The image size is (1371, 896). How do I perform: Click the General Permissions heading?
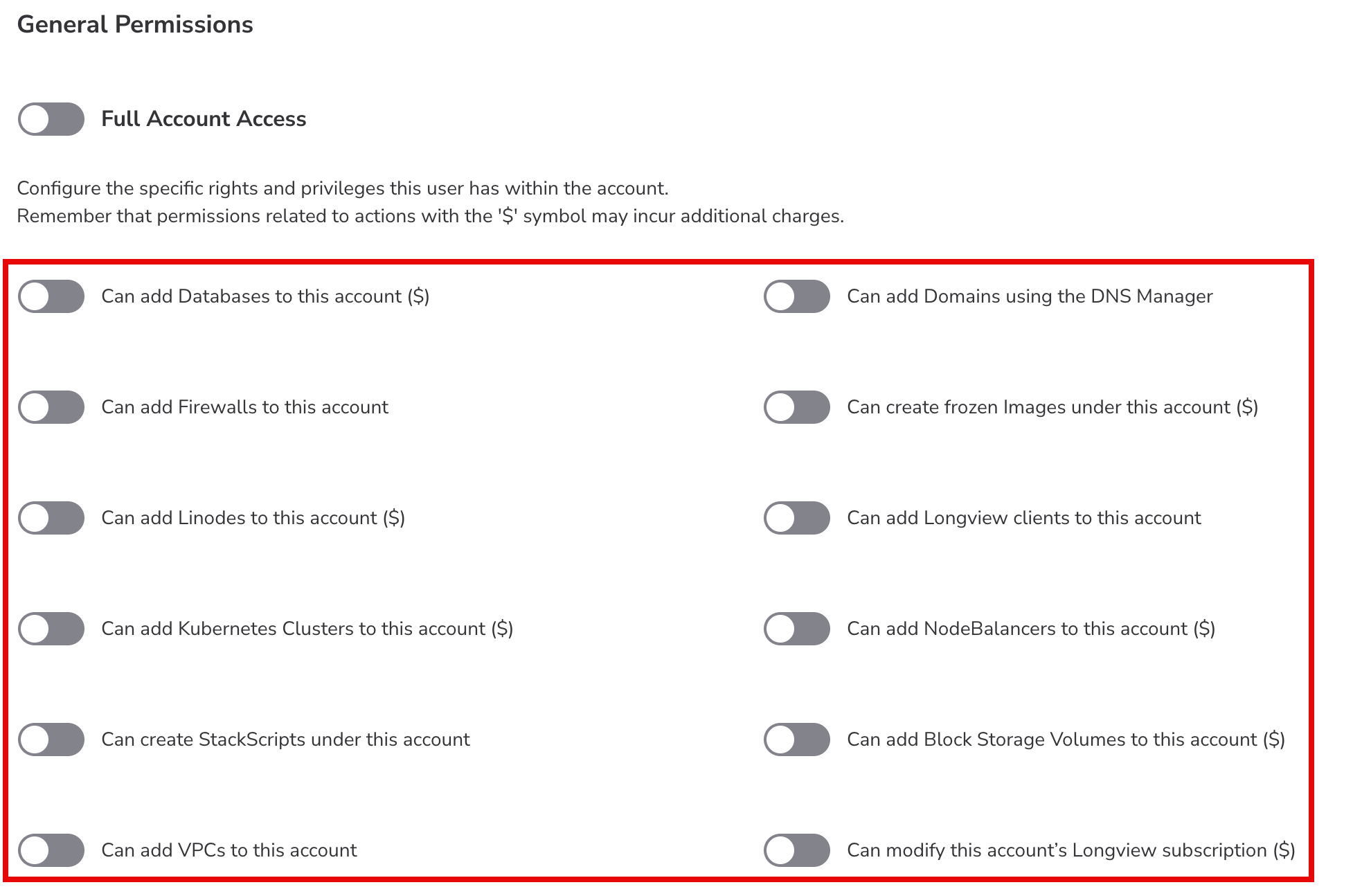pos(135,25)
